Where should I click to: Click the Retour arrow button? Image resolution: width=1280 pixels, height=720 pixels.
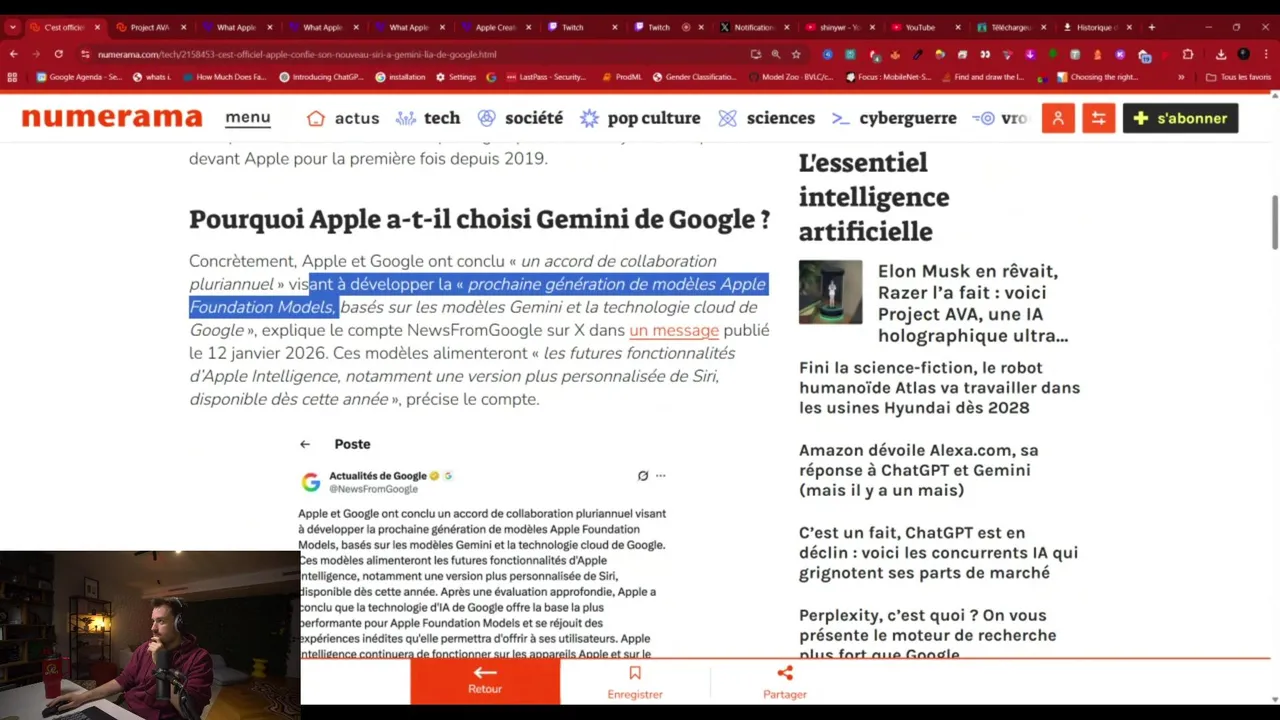[485, 680]
